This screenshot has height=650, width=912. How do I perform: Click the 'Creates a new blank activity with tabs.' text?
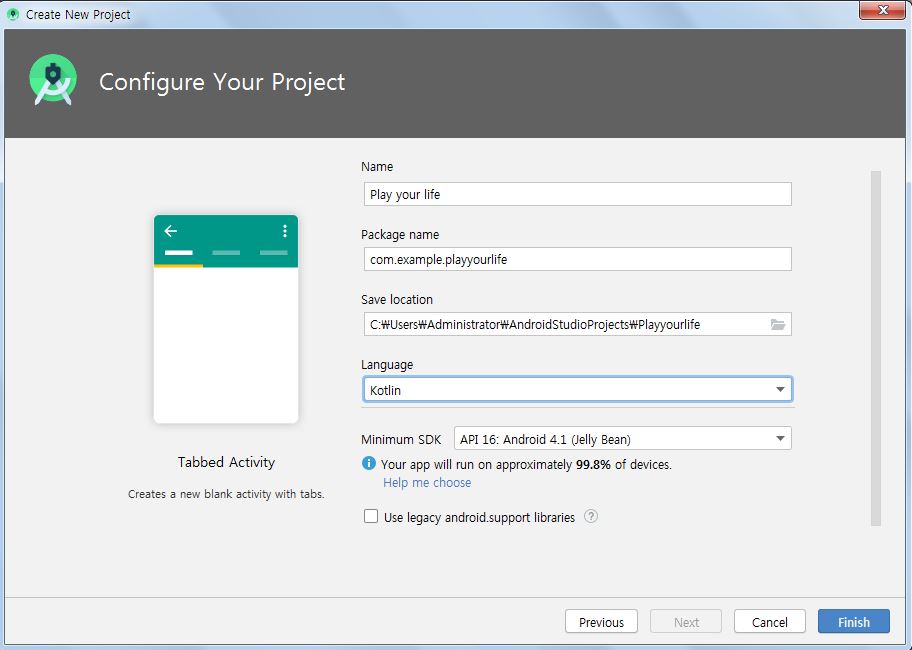(x=226, y=494)
